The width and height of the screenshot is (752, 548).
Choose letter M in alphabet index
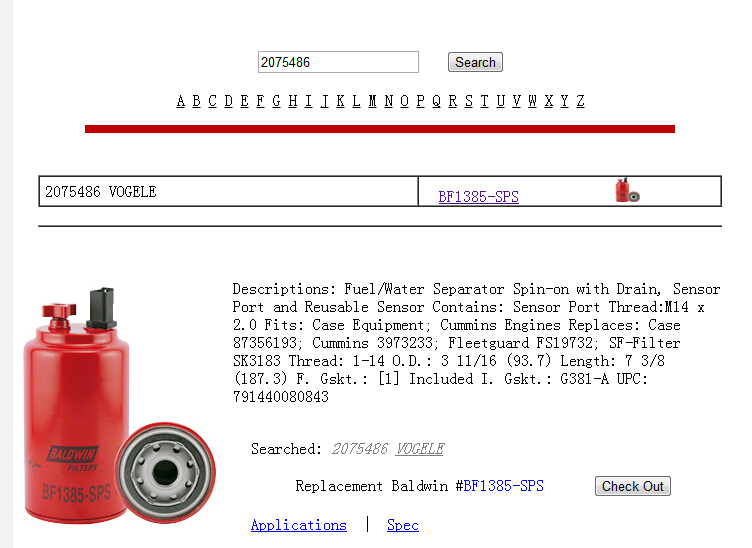(x=372, y=101)
